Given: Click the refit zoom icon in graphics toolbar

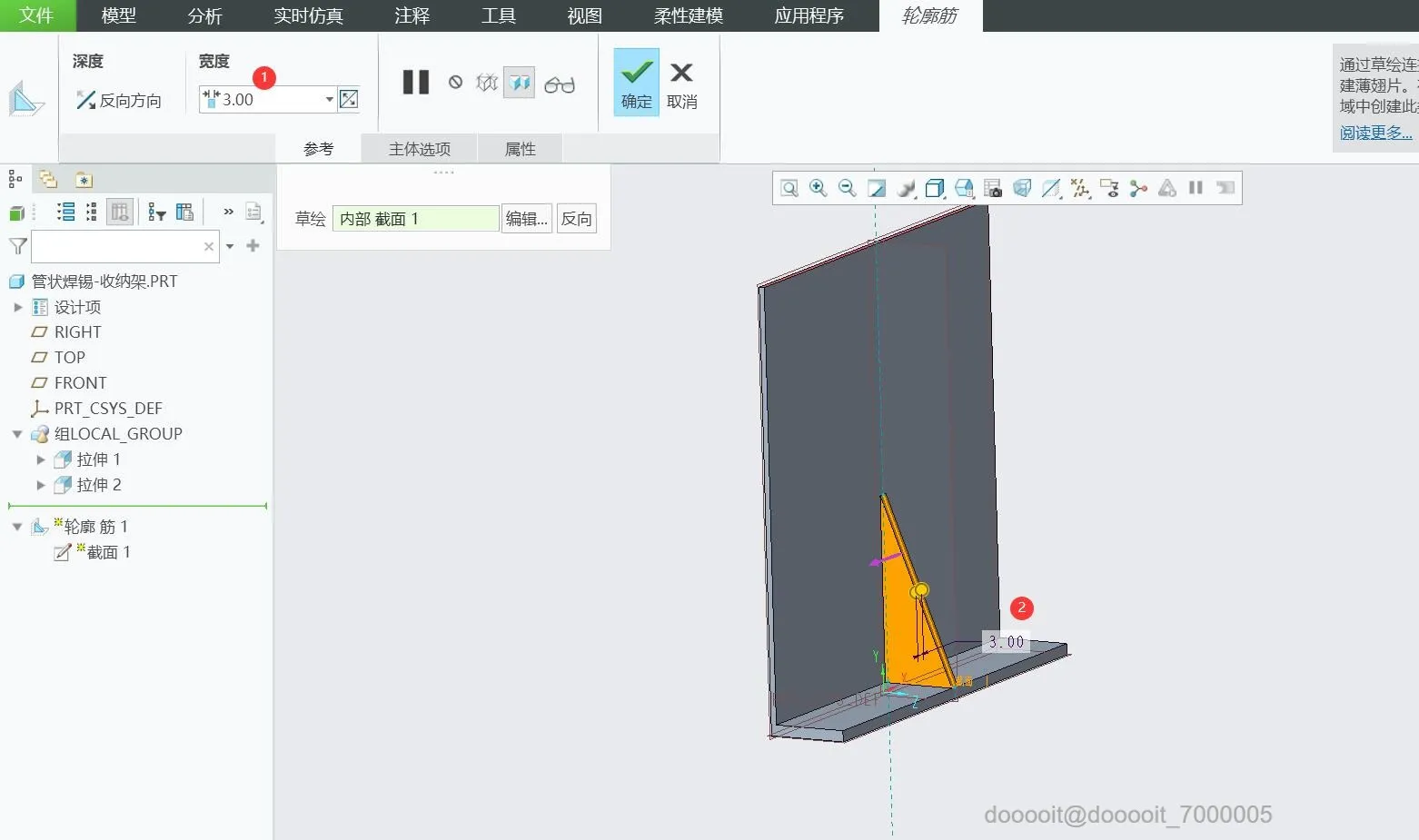Looking at the screenshot, I should click(789, 188).
